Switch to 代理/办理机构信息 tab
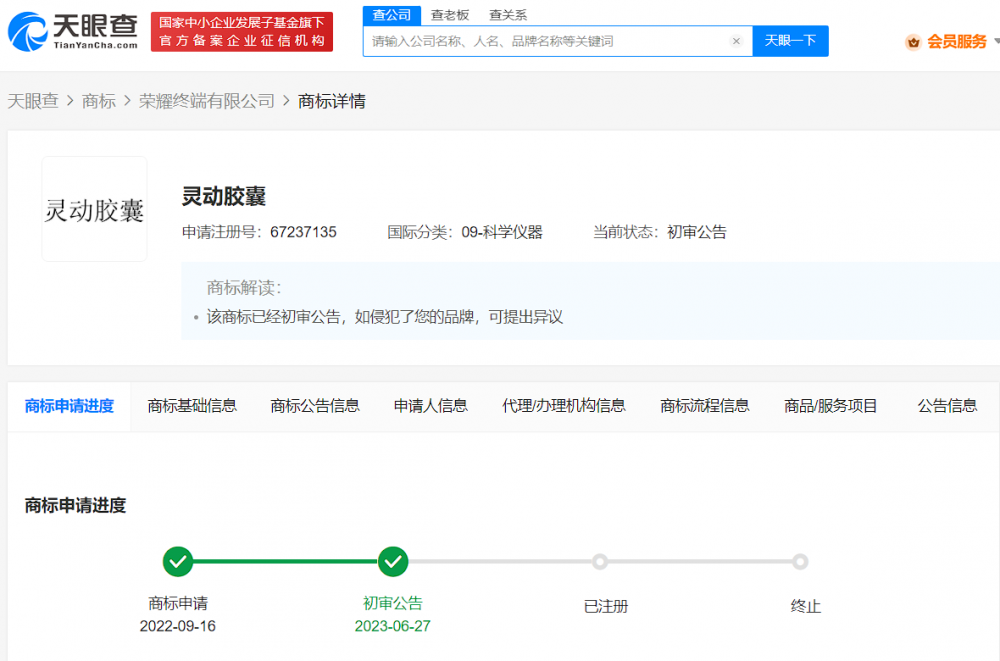The height and width of the screenshot is (661, 1000). coord(564,406)
